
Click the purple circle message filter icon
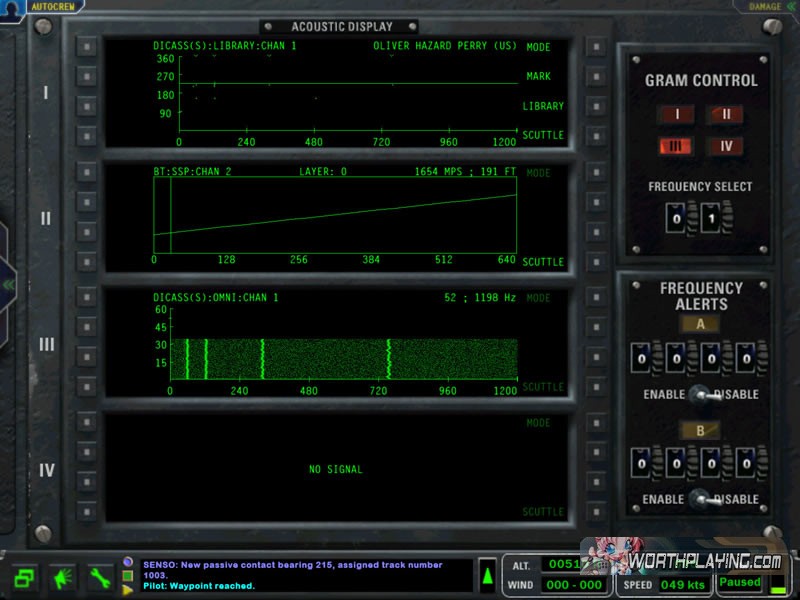coord(128,562)
